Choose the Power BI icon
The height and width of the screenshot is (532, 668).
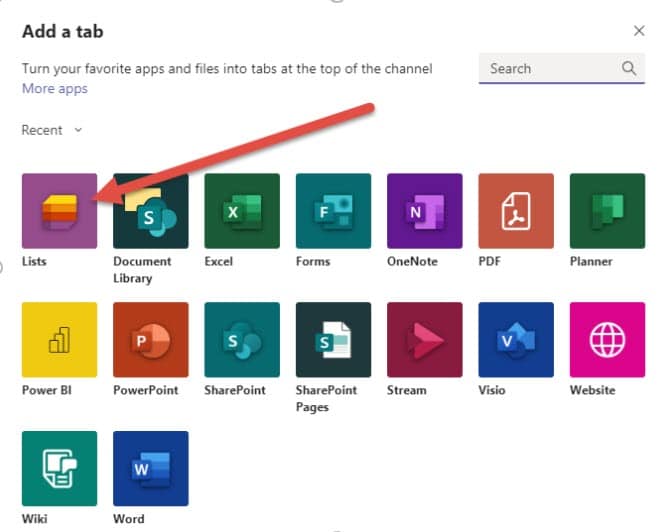[x=60, y=339]
